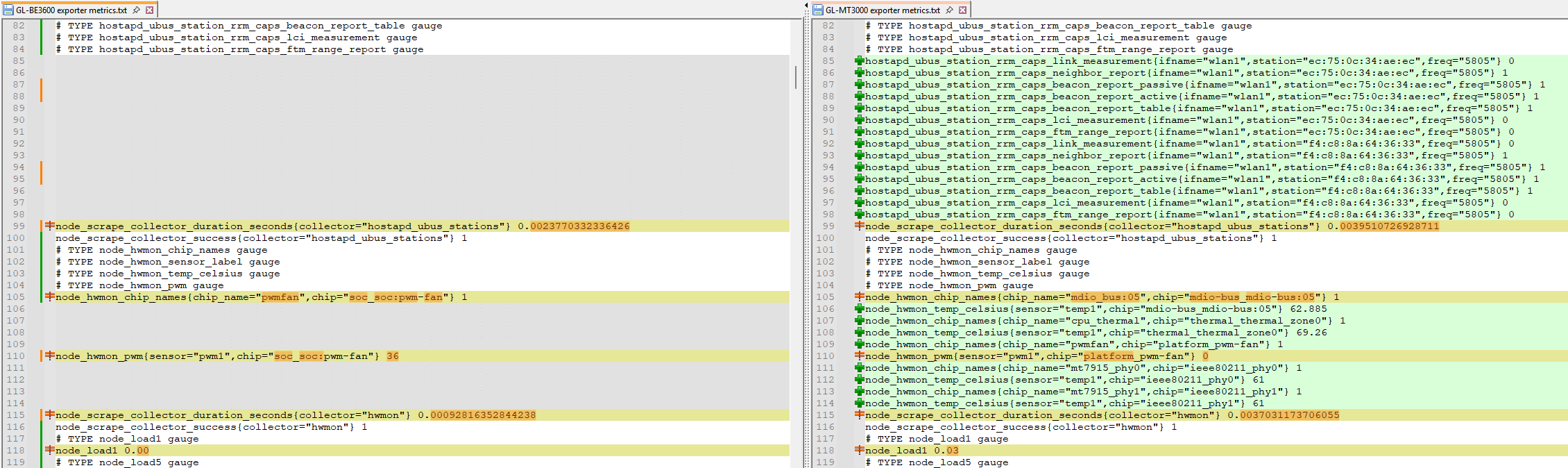Switch to GL-BE3600 exporter metrics.txt tab
This screenshot has width=1568, height=468.
click(x=71, y=10)
